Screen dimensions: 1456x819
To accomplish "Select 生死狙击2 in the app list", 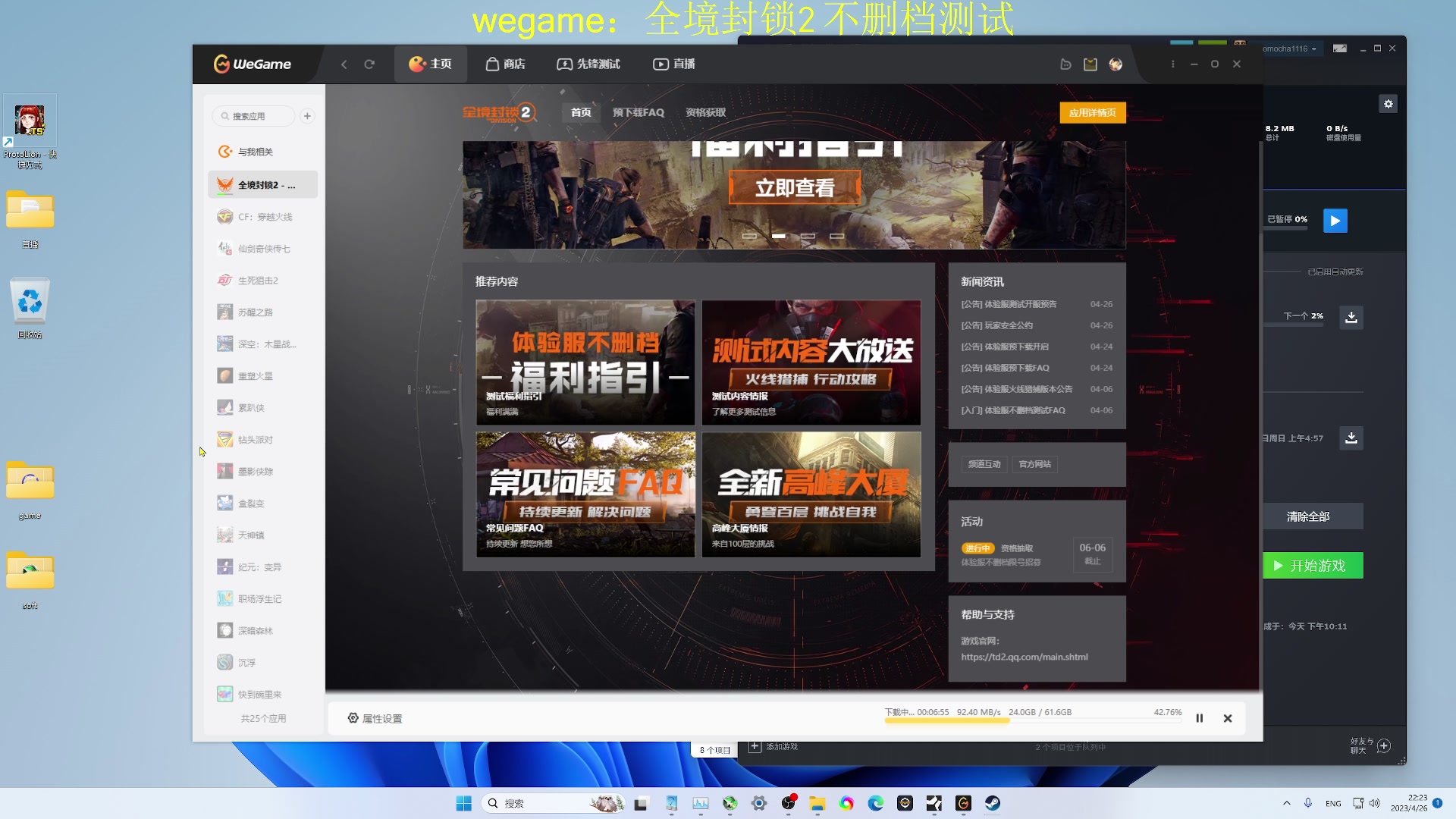I will (262, 281).
